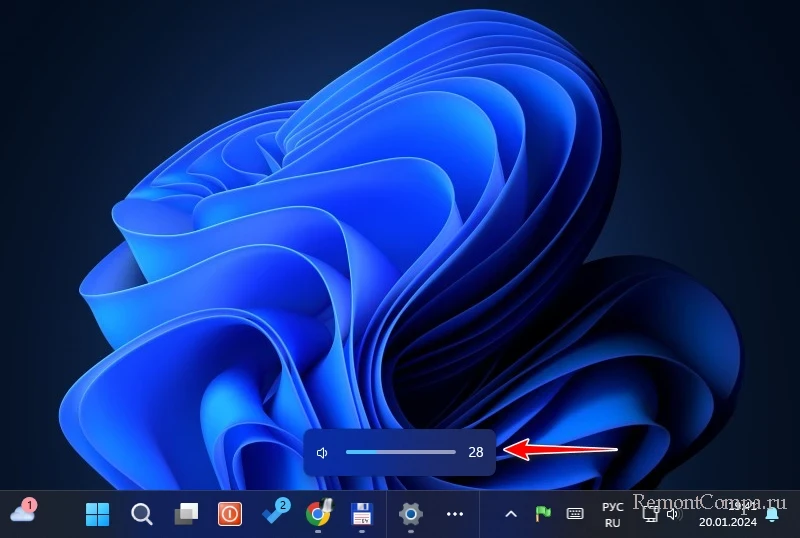The height and width of the screenshot is (538, 800).
Task: Open taskbar Search magnifier
Action: pos(142,514)
